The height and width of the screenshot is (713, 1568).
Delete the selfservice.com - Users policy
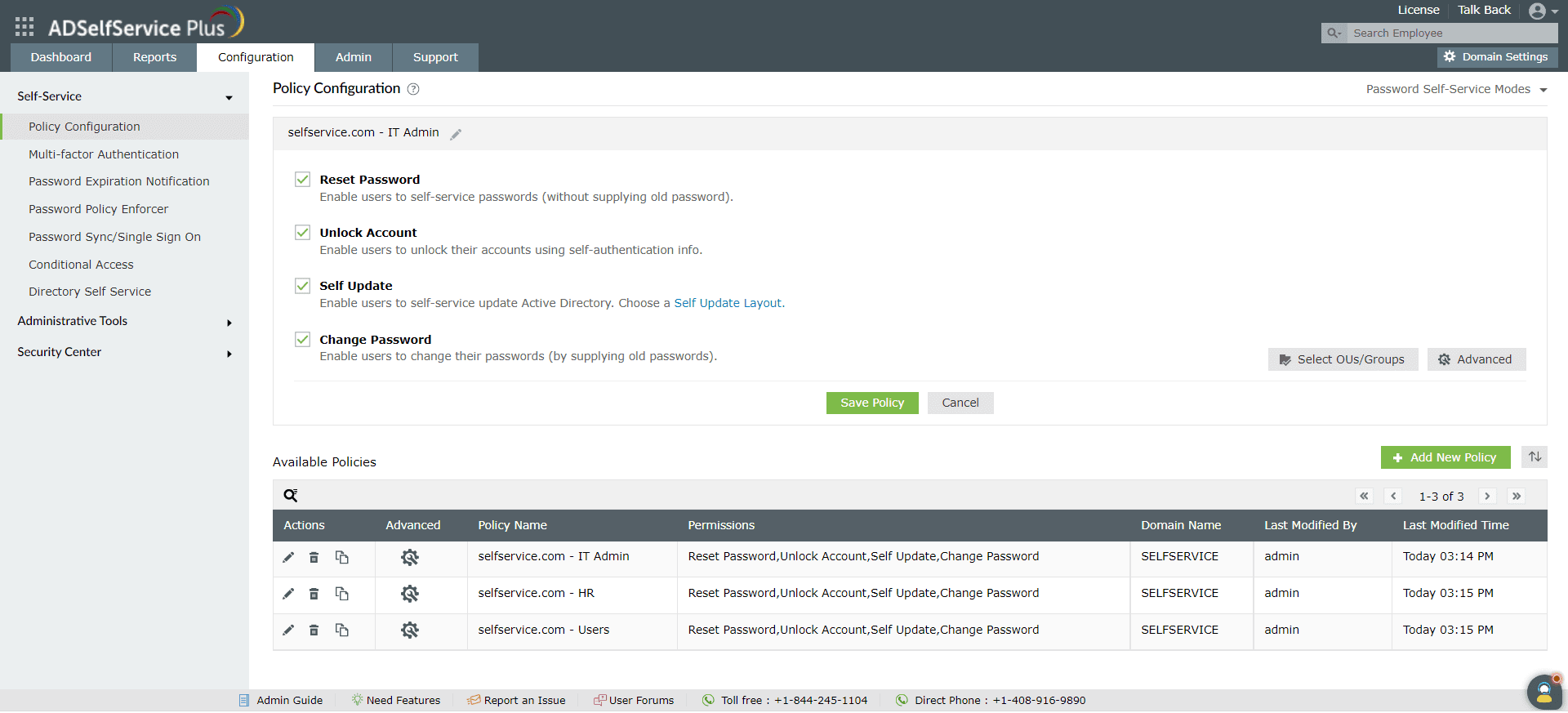click(x=314, y=631)
